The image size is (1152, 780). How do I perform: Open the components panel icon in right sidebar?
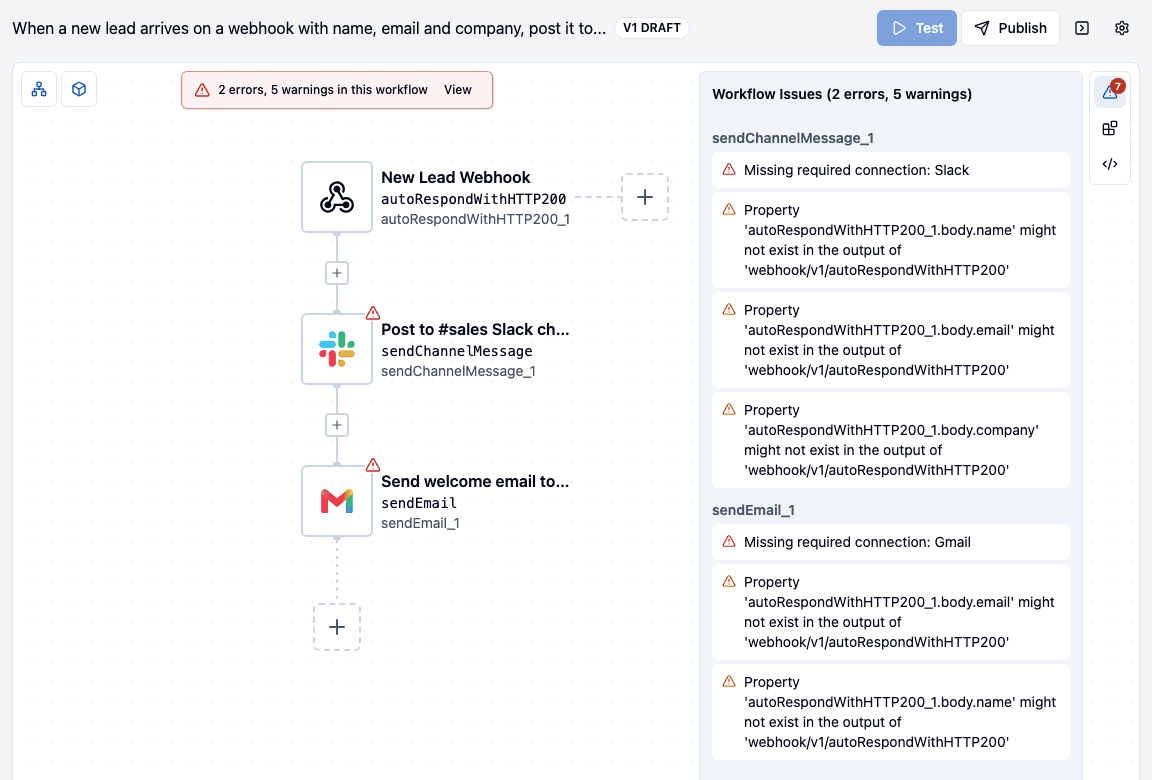(x=1110, y=129)
